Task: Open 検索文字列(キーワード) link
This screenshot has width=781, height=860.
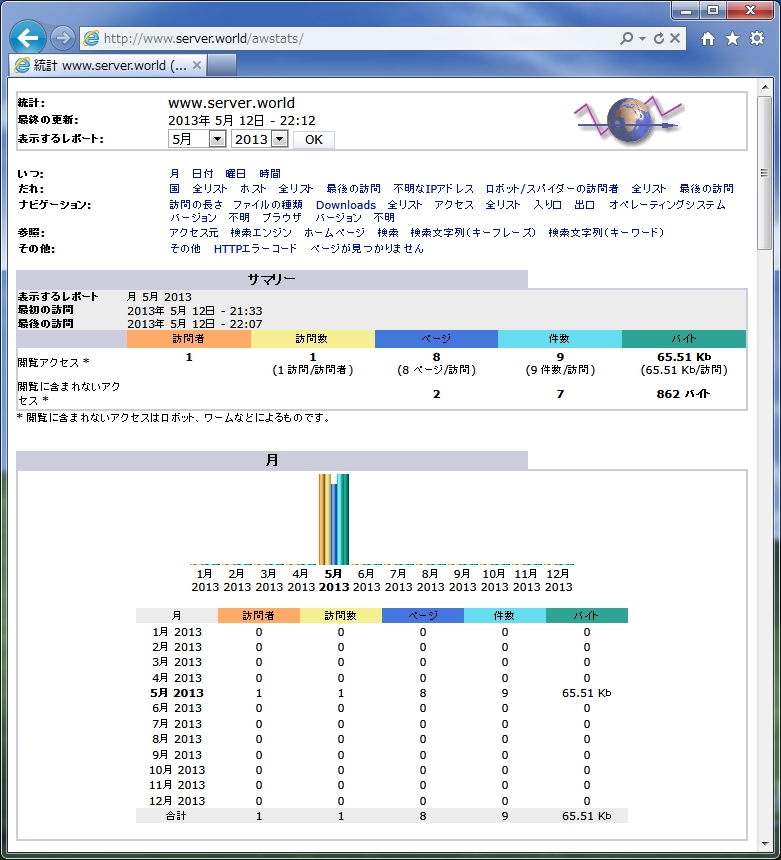Action: pos(607,233)
